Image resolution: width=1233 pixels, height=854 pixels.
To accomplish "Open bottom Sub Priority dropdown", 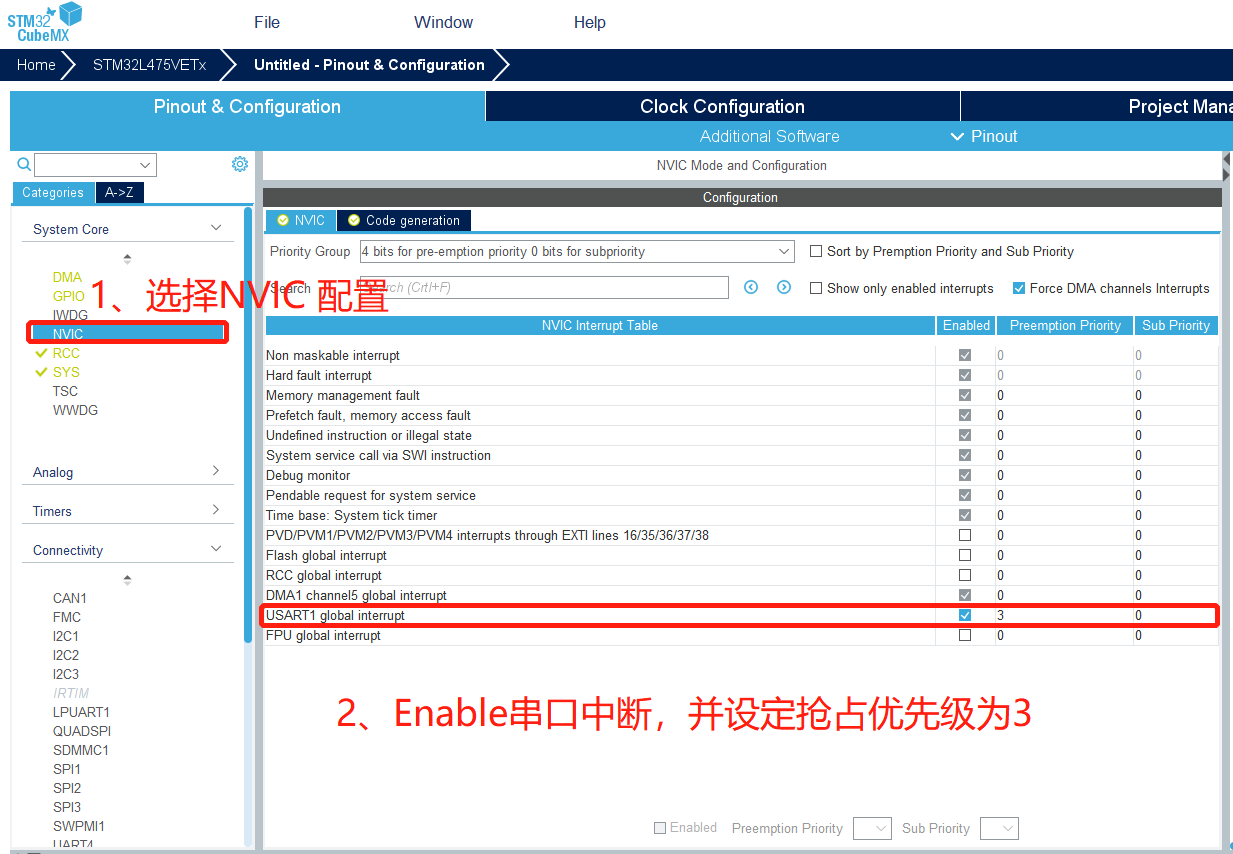I will click(999, 828).
